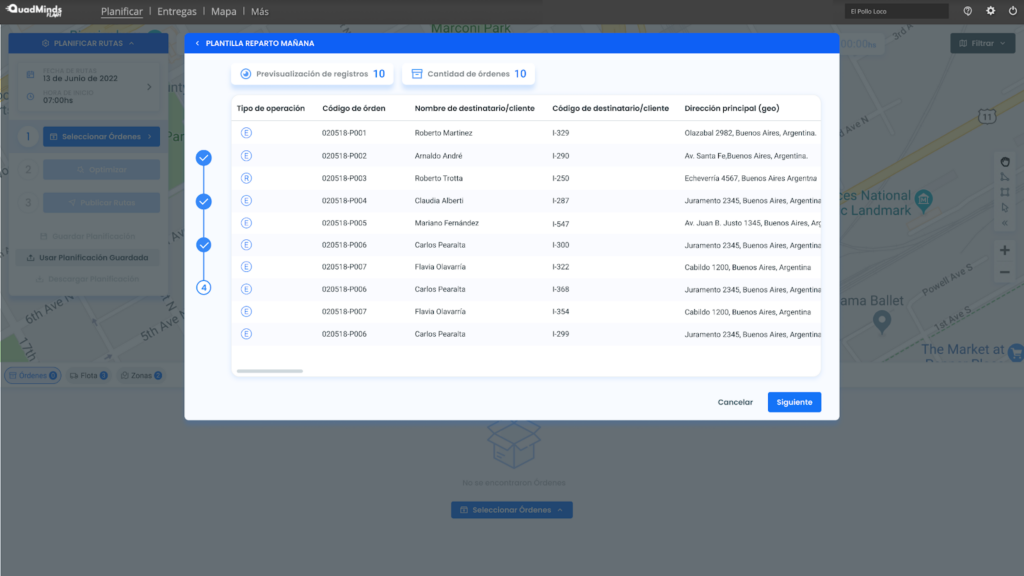Click the horizontal scrollbar under the table
The width and height of the screenshot is (1024, 576).
pos(270,371)
